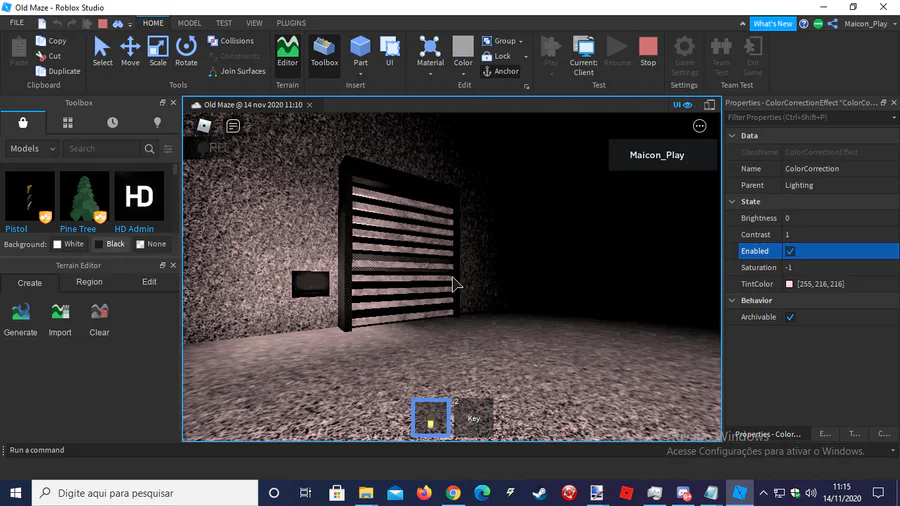The height and width of the screenshot is (506, 900).
Task: Open the Models category dropdown
Action: tap(32, 149)
